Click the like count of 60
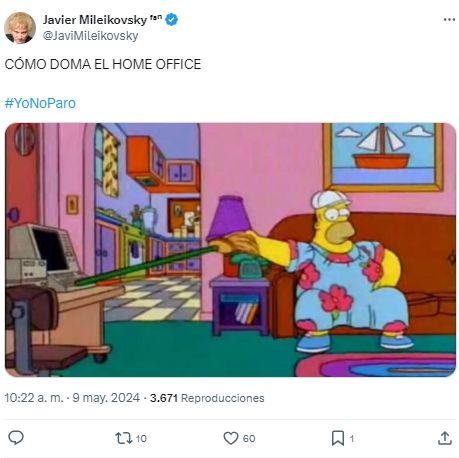The height and width of the screenshot is (458, 459). [249, 438]
